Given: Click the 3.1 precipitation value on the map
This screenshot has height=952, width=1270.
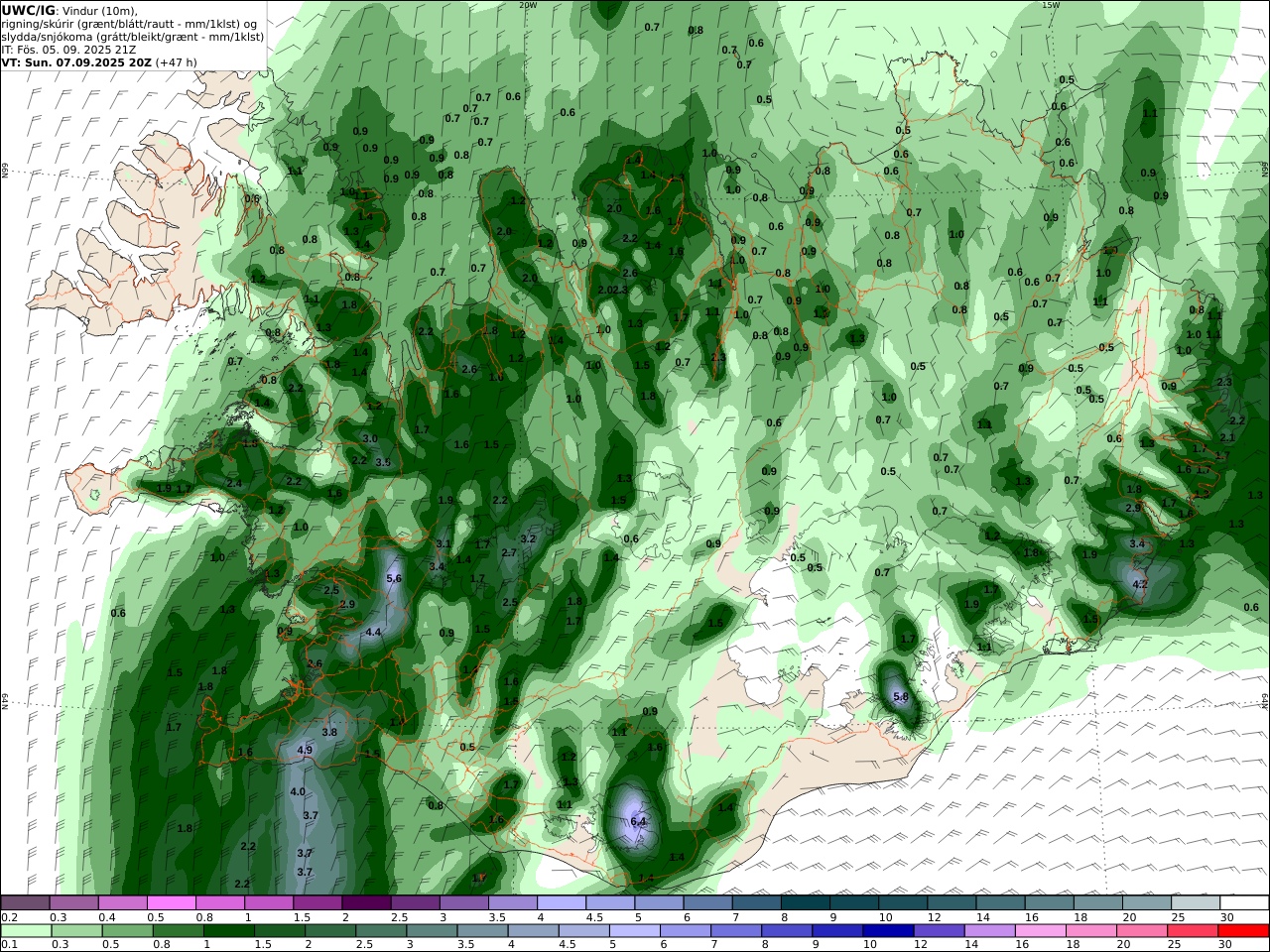Looking at the screenshot, I should 444,543.
